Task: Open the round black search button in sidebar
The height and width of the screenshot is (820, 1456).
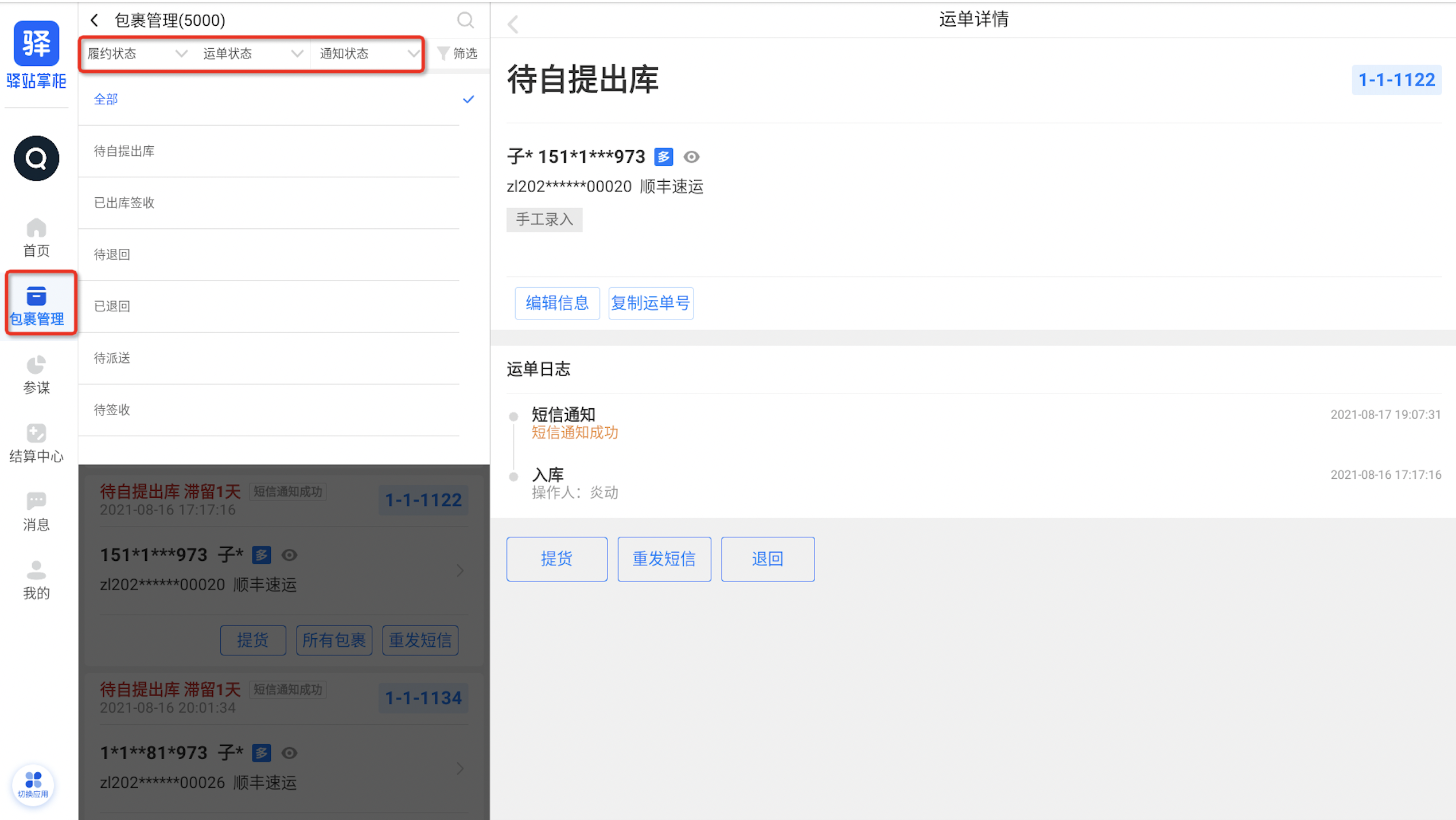Action: (36, 158)
